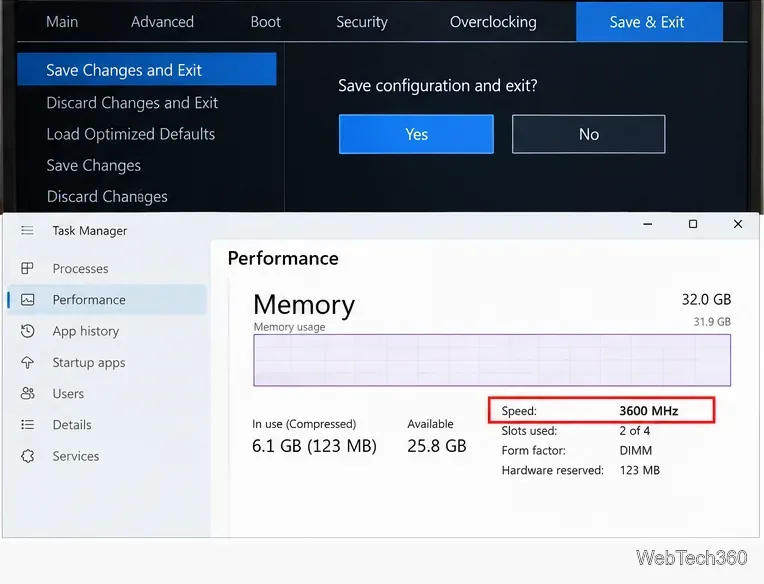Click the Memory heading
Image resolution: width=764 pixels, height=584 pixels.
click(x=304, y=305)
